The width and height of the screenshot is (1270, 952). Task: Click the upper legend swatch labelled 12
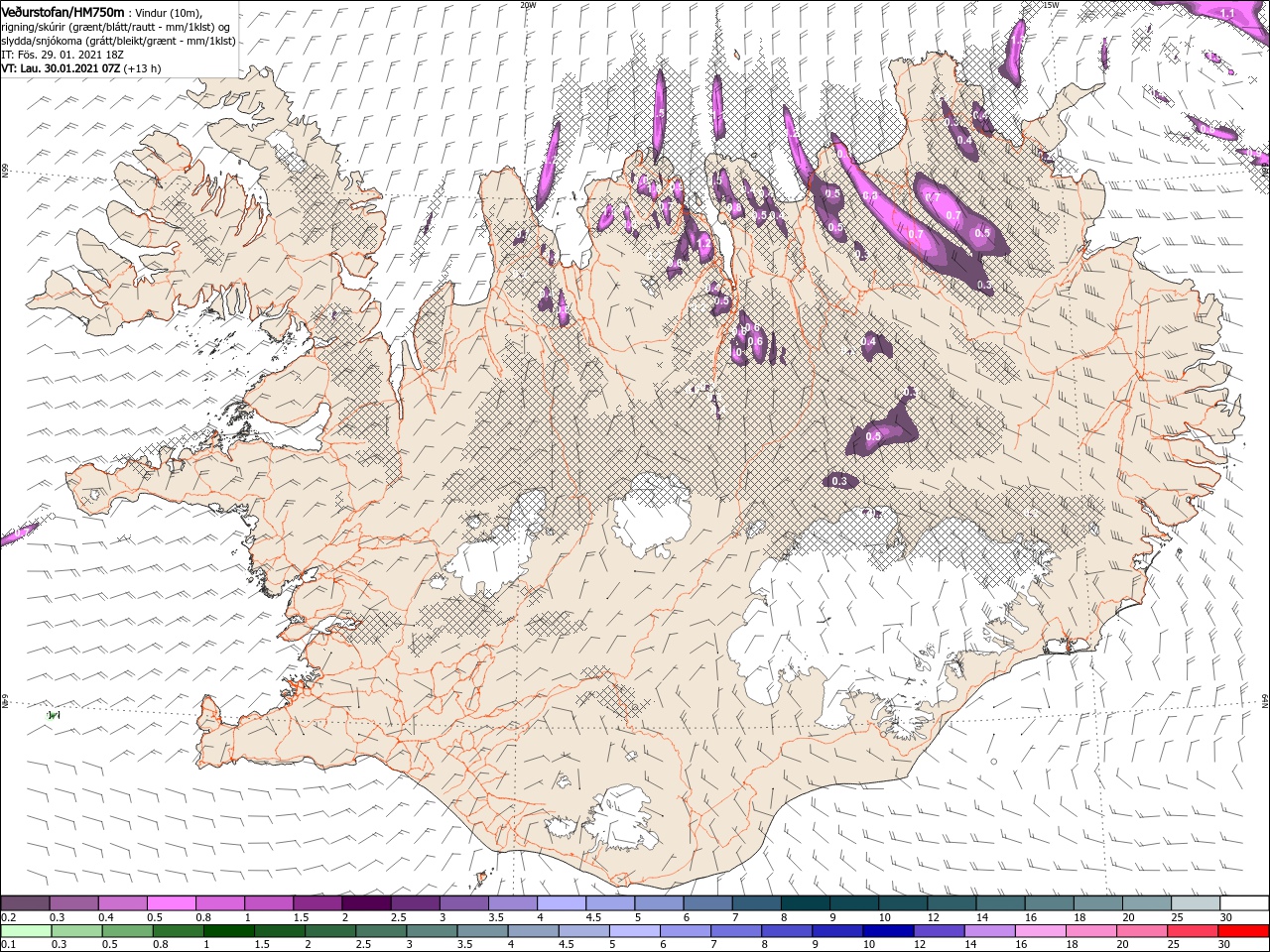pos(952,903)
